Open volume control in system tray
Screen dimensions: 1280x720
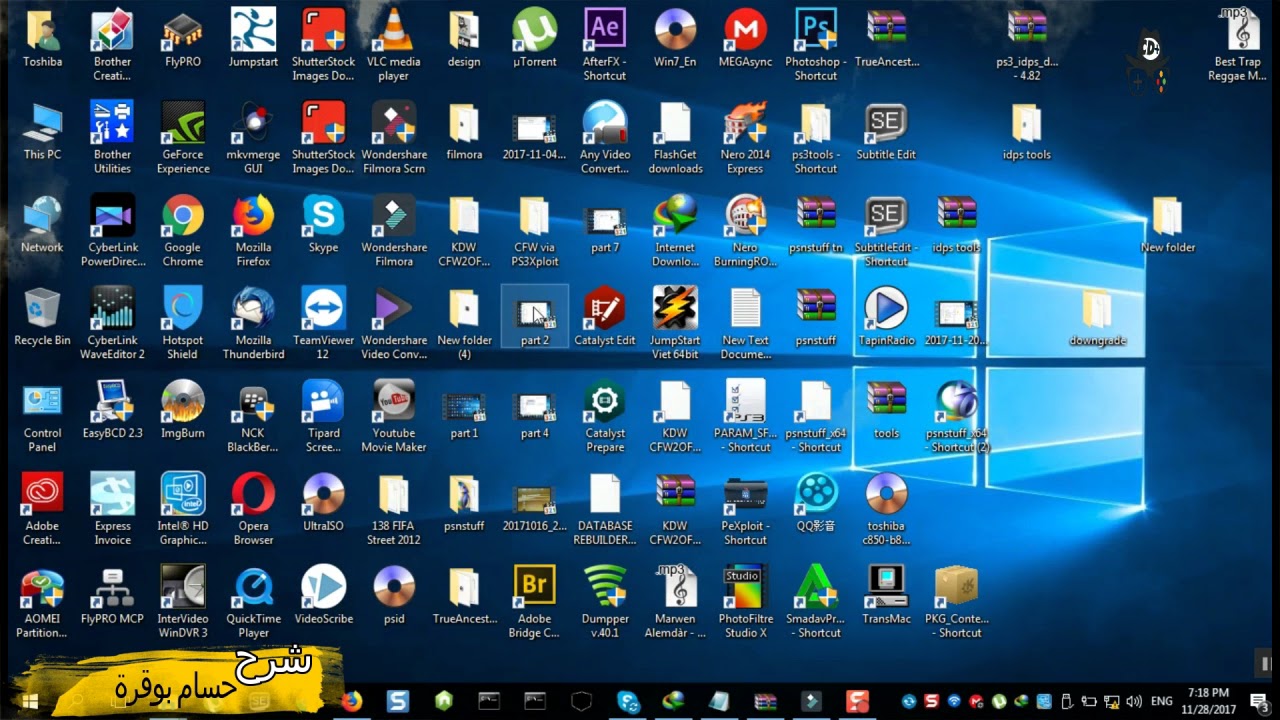click(1133, 701)
